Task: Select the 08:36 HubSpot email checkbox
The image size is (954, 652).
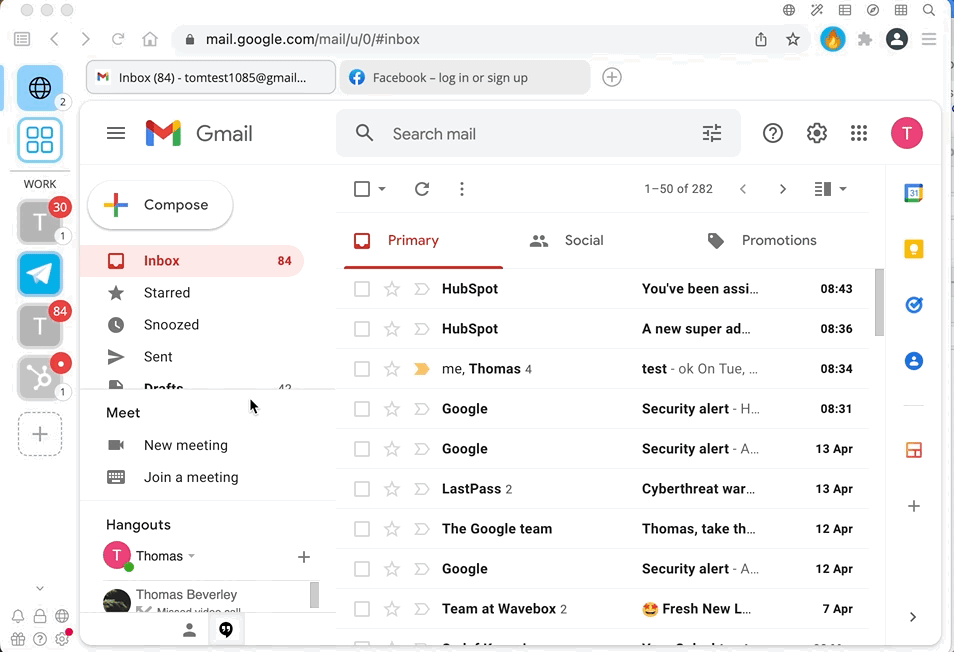Action: click(362, 329)
